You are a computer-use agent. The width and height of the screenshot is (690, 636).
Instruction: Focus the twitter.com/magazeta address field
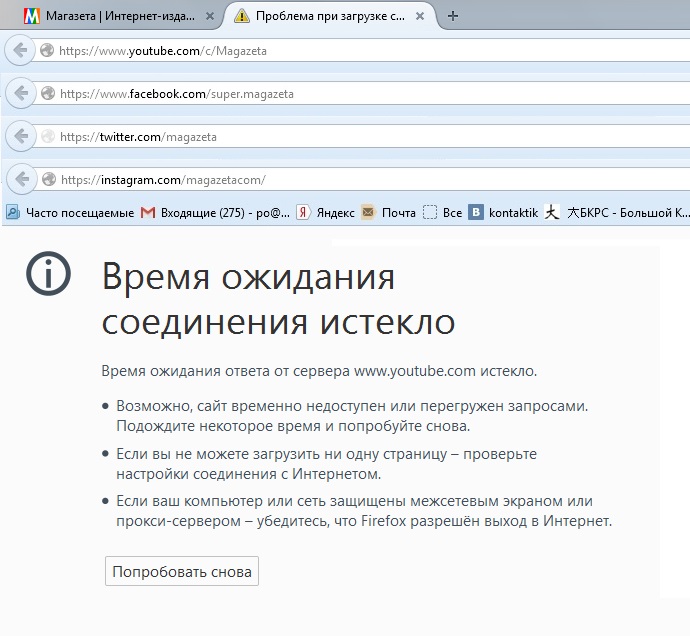[362, 137]
